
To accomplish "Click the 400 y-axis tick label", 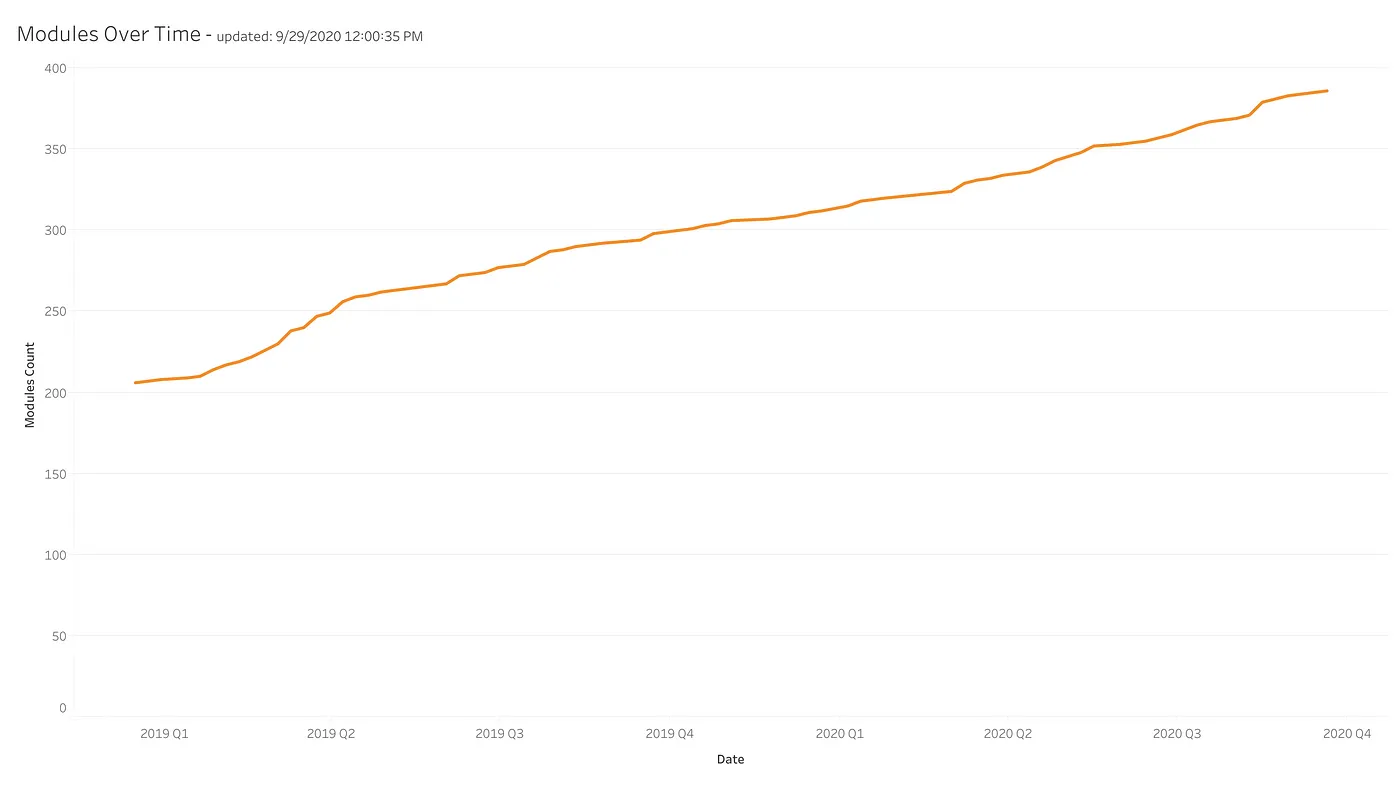I will click(55, 68).
